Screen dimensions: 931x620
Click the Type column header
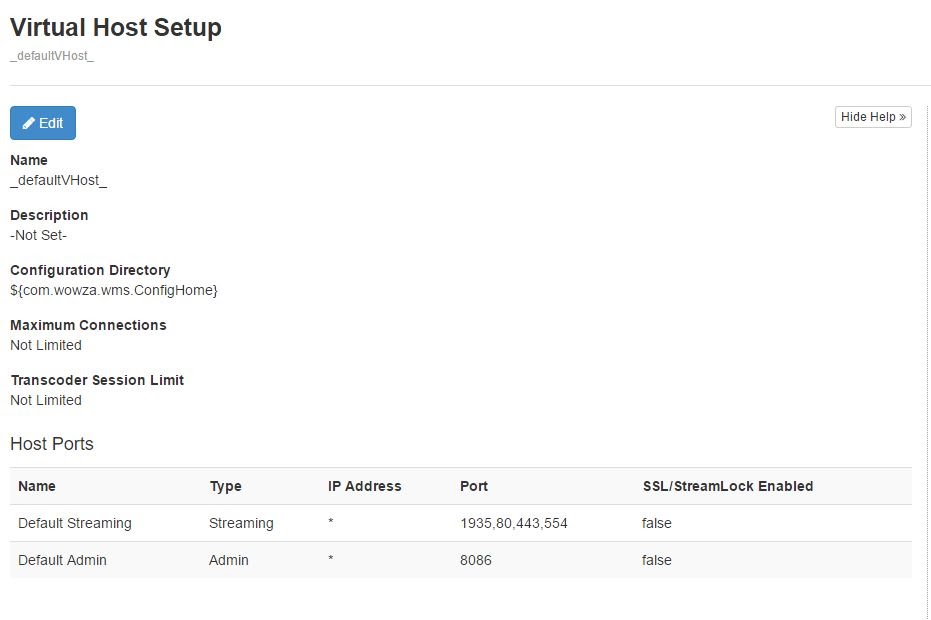[x=225, y=486]
